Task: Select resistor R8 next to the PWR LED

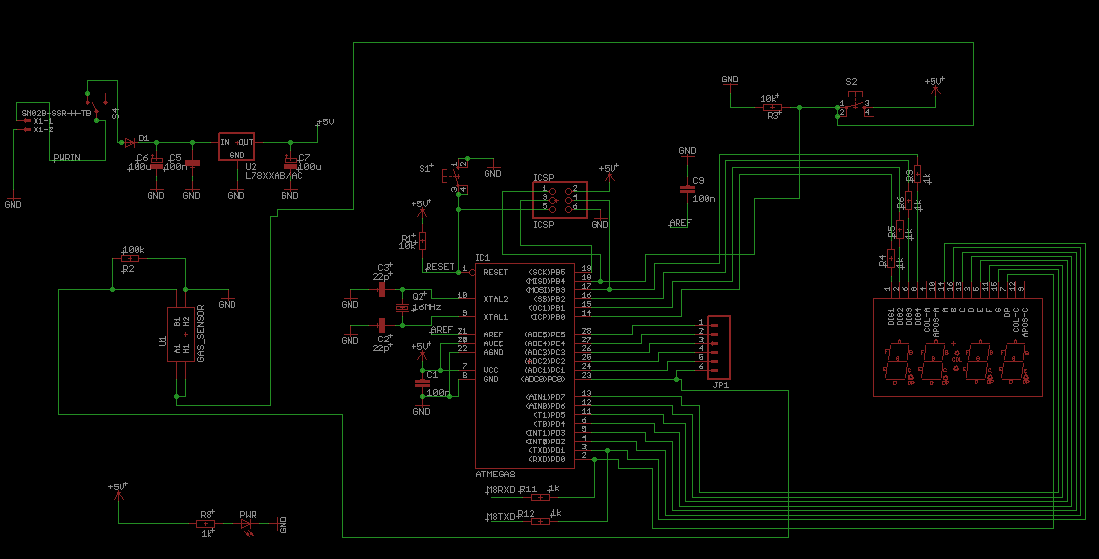Action: 205,523
